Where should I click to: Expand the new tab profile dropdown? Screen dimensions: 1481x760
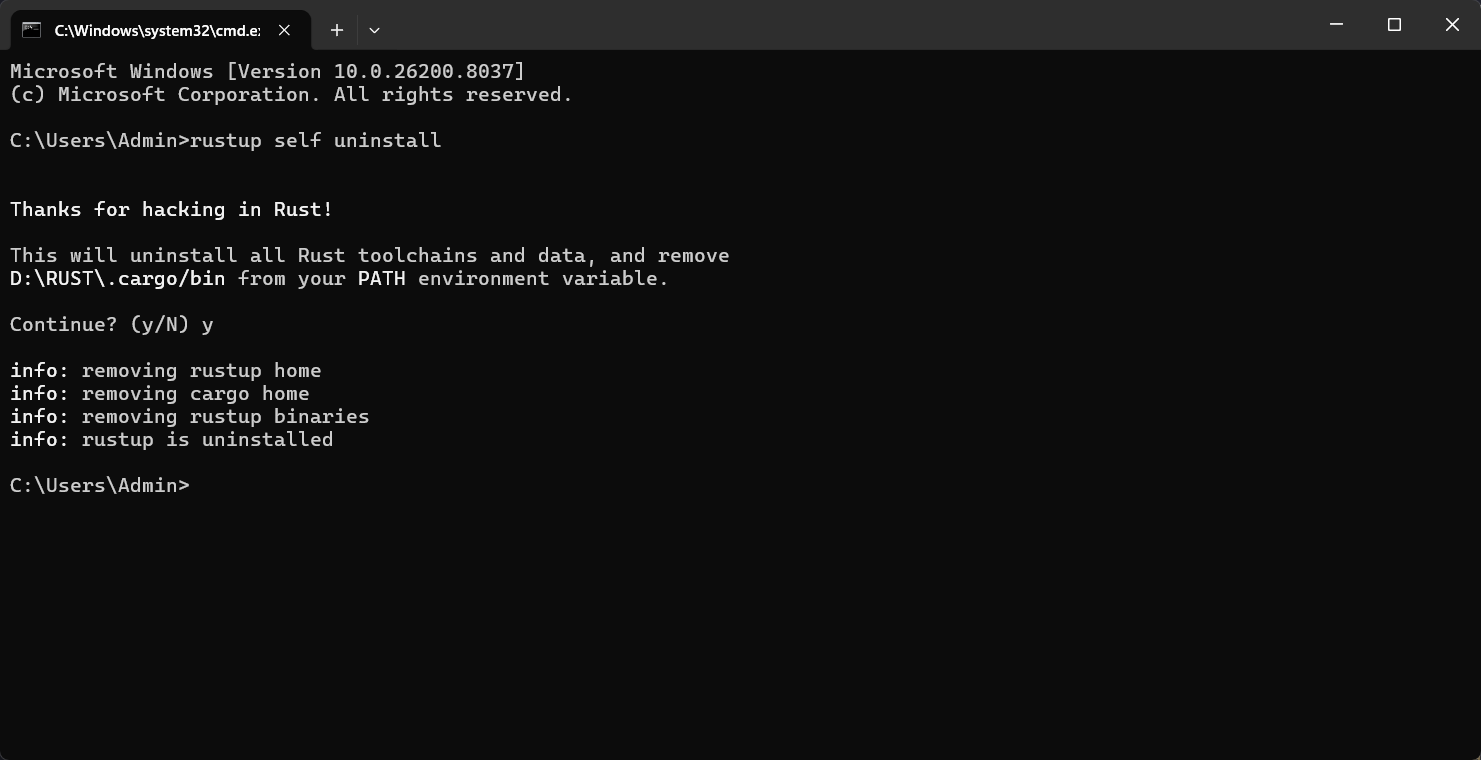point(374,30)
